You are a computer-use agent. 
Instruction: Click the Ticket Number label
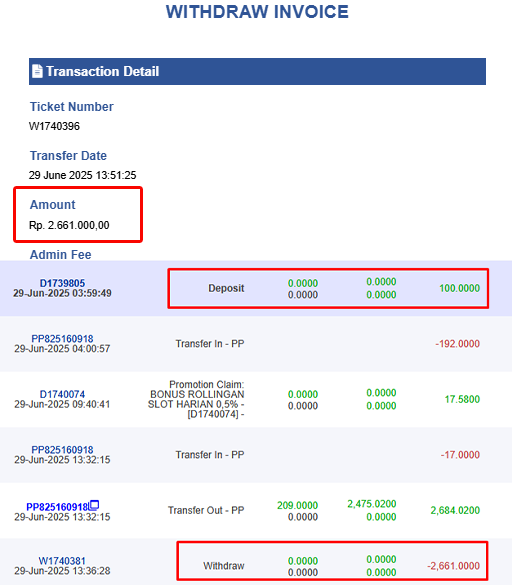72,107
